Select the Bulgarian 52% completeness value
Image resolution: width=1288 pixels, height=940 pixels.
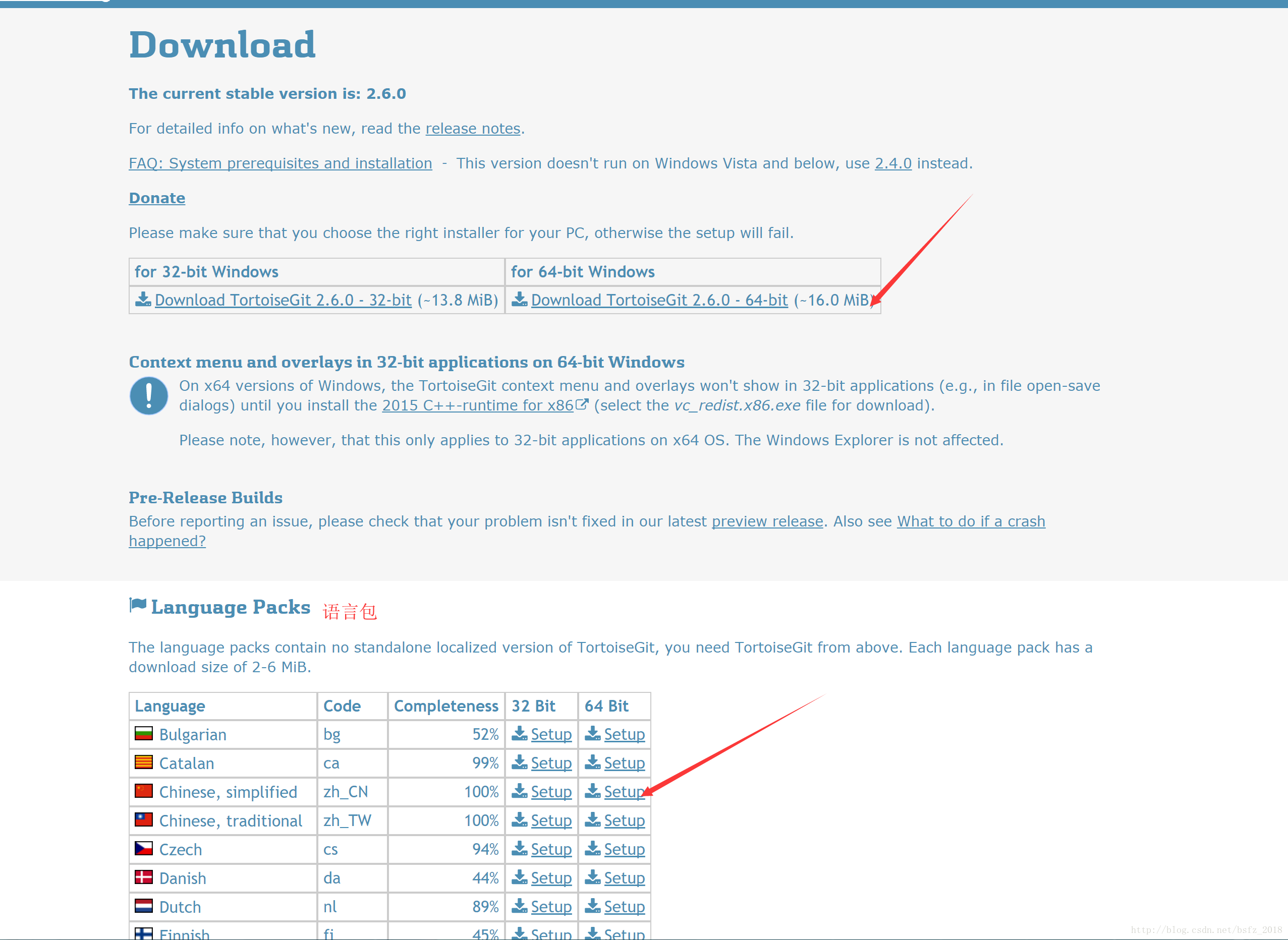pyautogui.click(x=485, y=735)
